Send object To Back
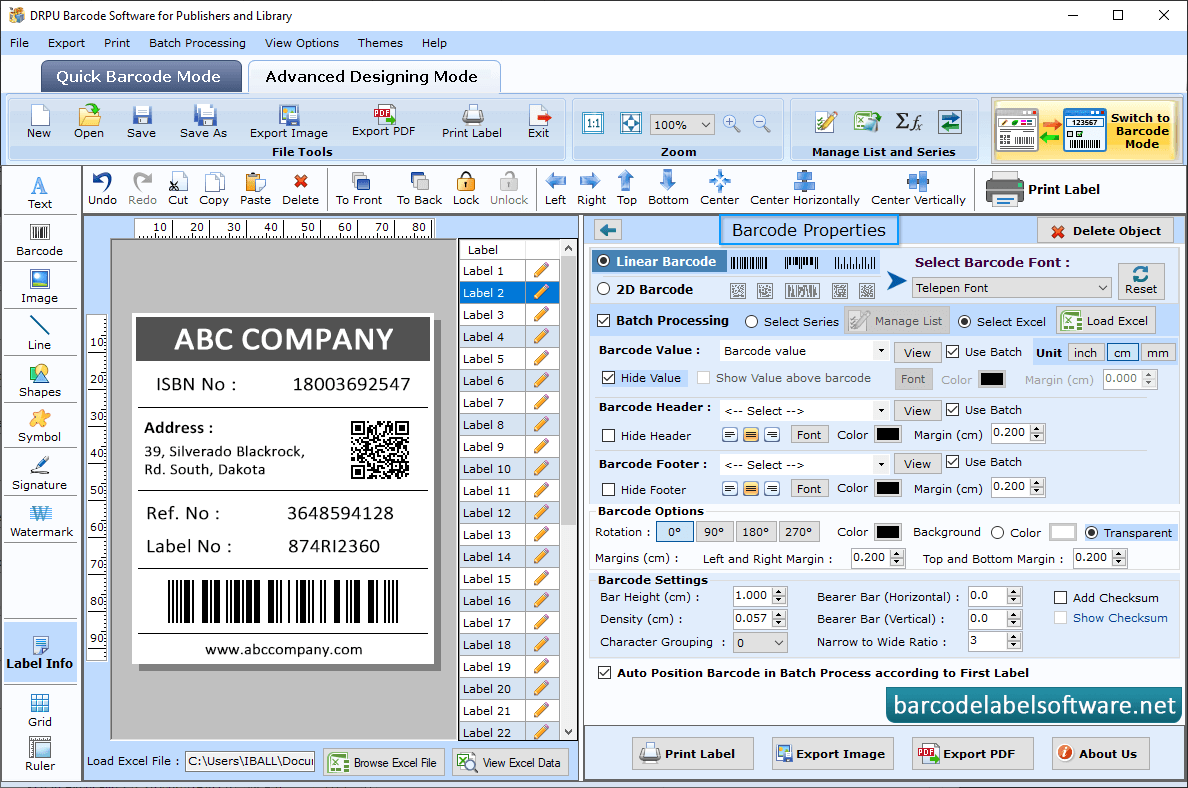This screenshot has height=788, width=1188. 419,189
